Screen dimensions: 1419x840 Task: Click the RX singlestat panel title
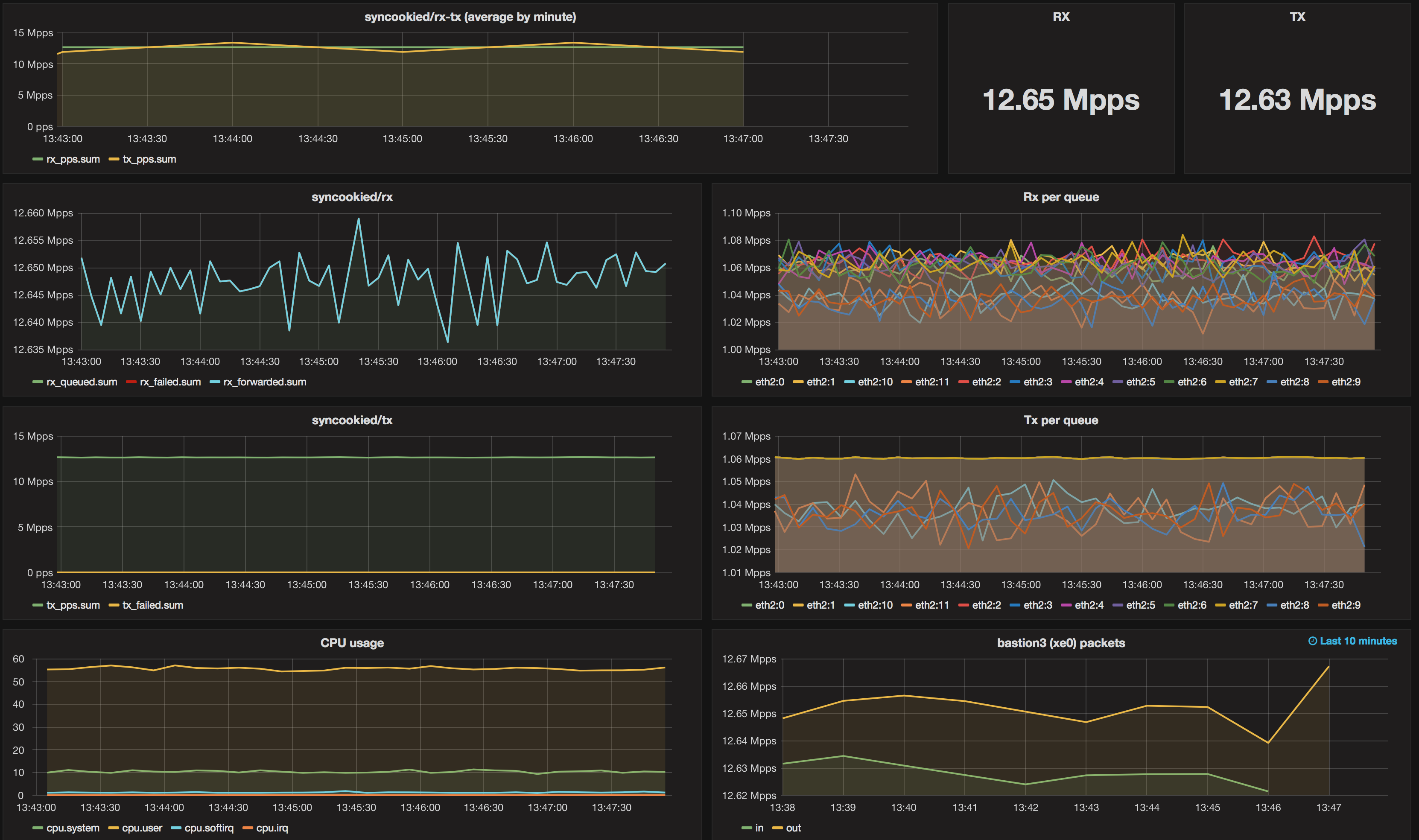point(1061,16)
